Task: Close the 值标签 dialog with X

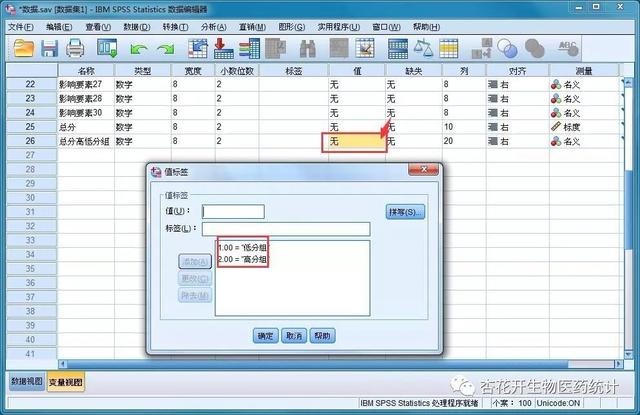Action: (424, 169)
